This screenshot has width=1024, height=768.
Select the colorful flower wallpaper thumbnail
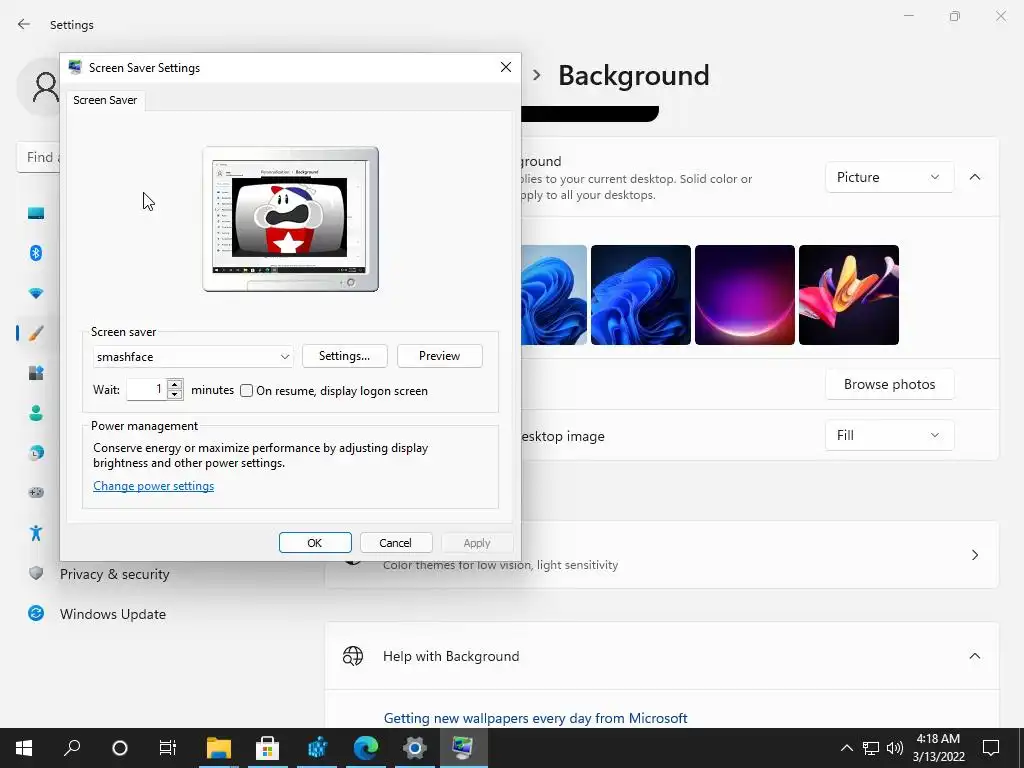(x=848, y=295)
